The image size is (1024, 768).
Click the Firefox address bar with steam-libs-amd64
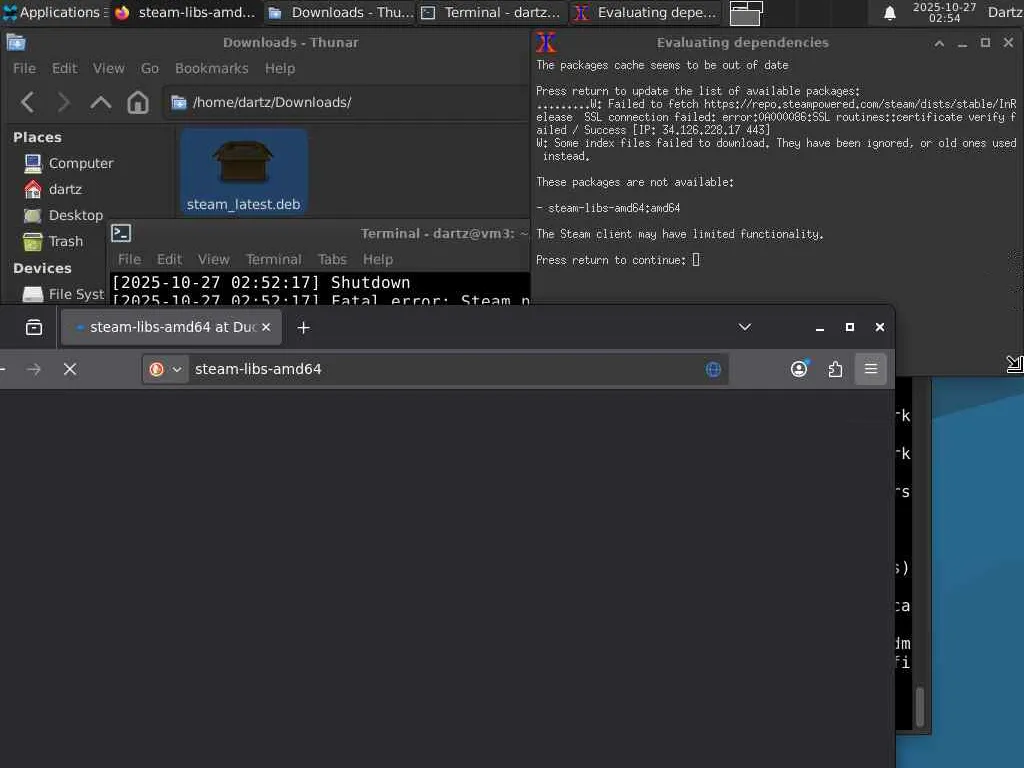coord(435,370)
